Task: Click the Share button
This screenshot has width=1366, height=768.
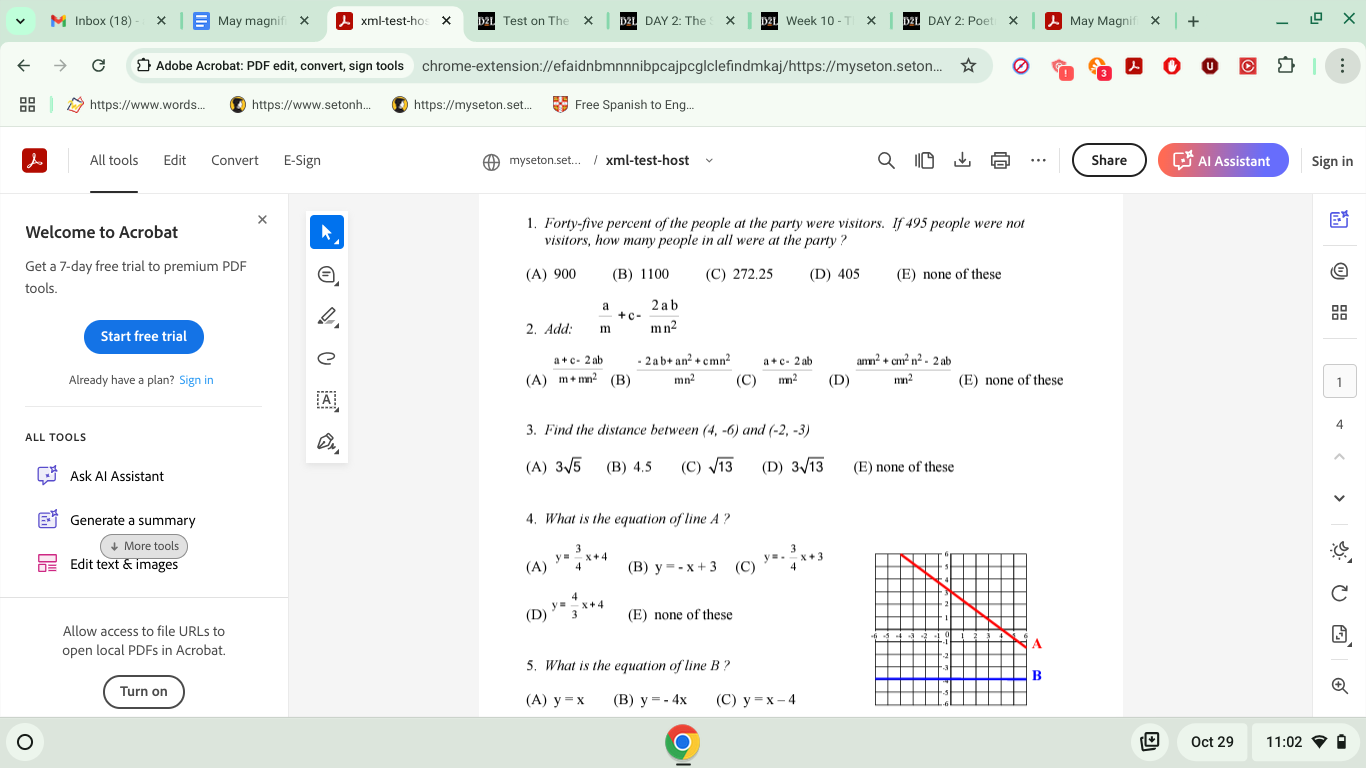Action: [x=1109, y=160]
